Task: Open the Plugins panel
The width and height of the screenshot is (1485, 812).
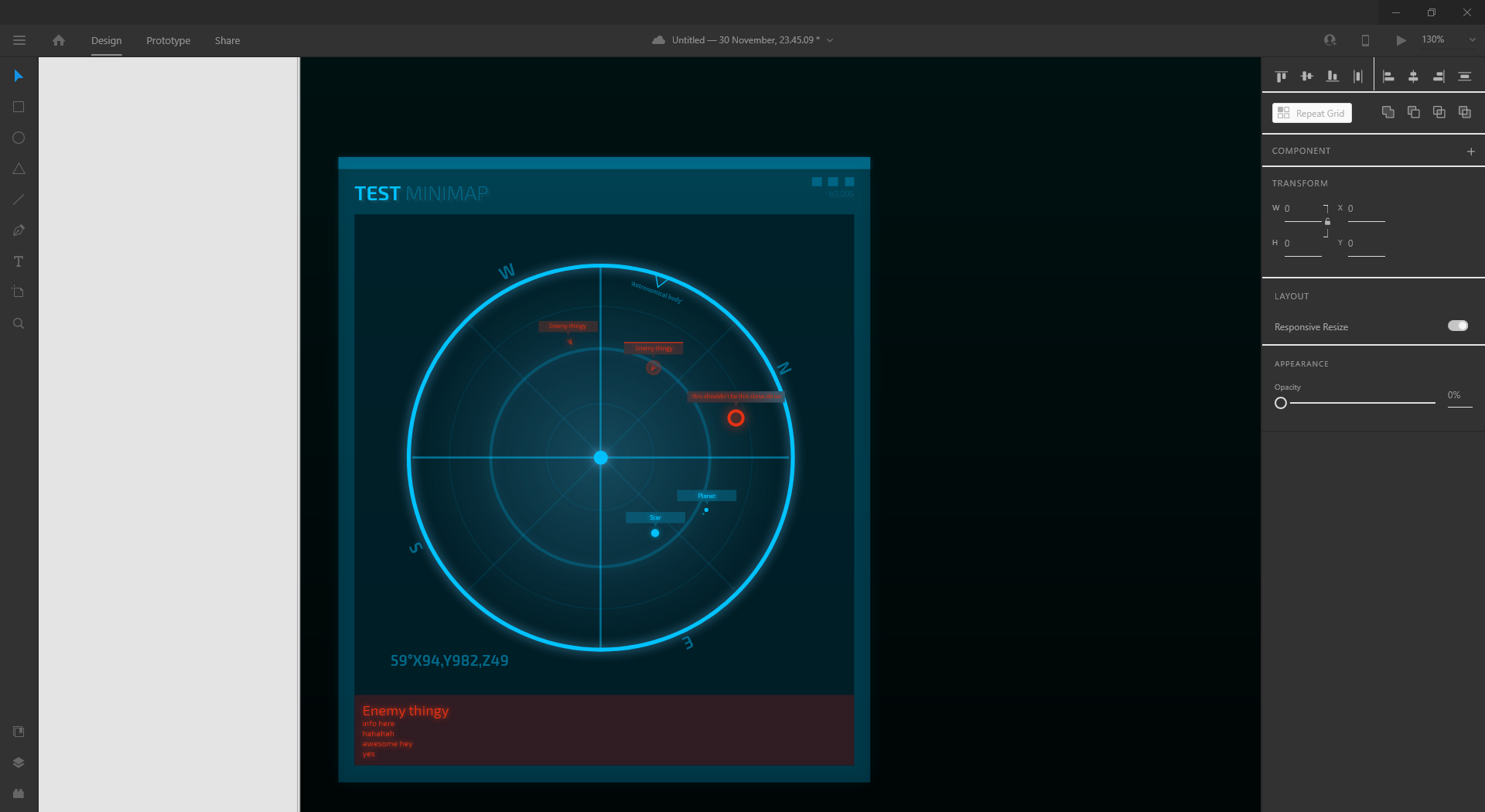Action: pos(19,793)
